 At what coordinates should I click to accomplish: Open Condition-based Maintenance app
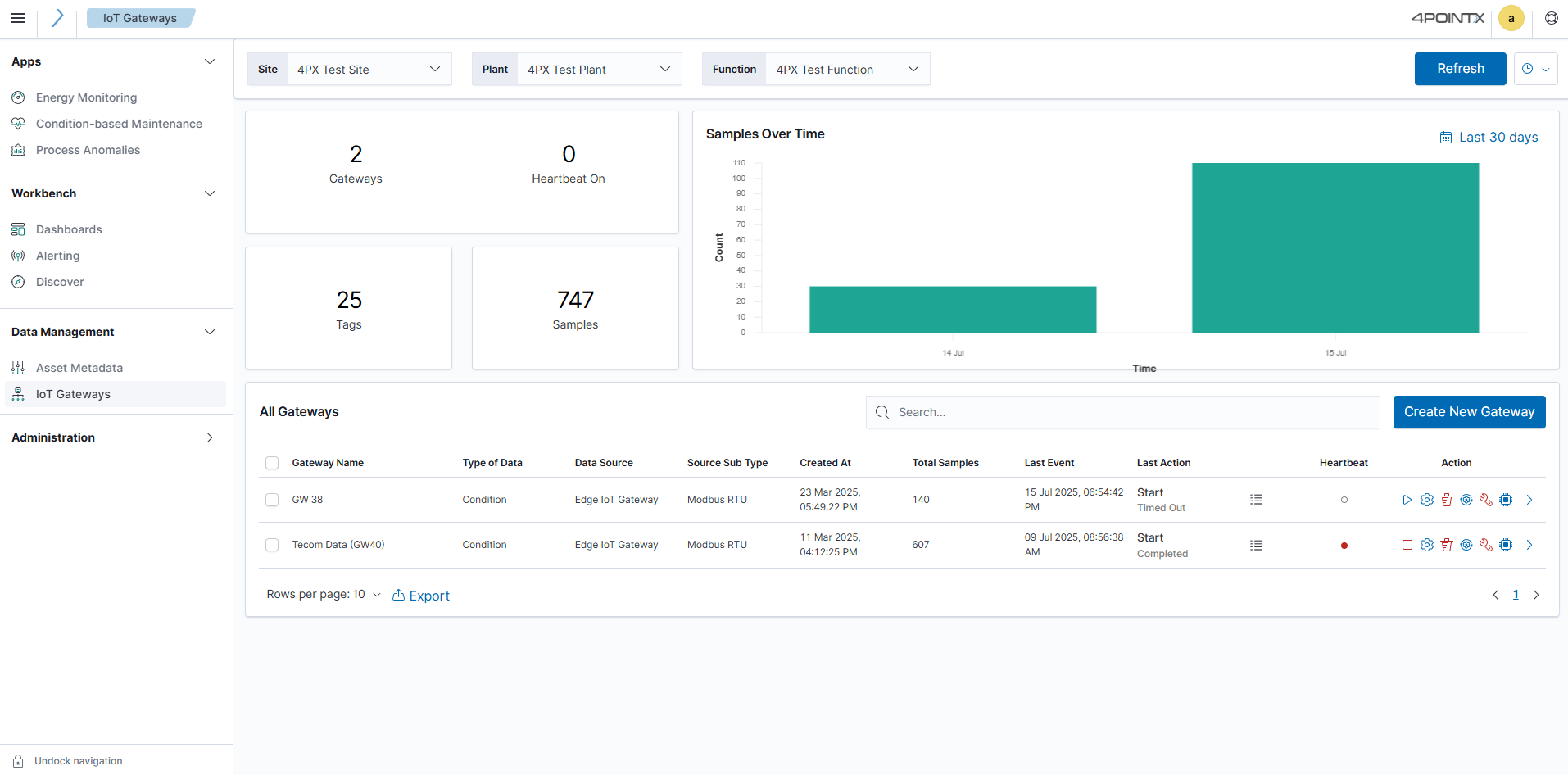point(119,124)
